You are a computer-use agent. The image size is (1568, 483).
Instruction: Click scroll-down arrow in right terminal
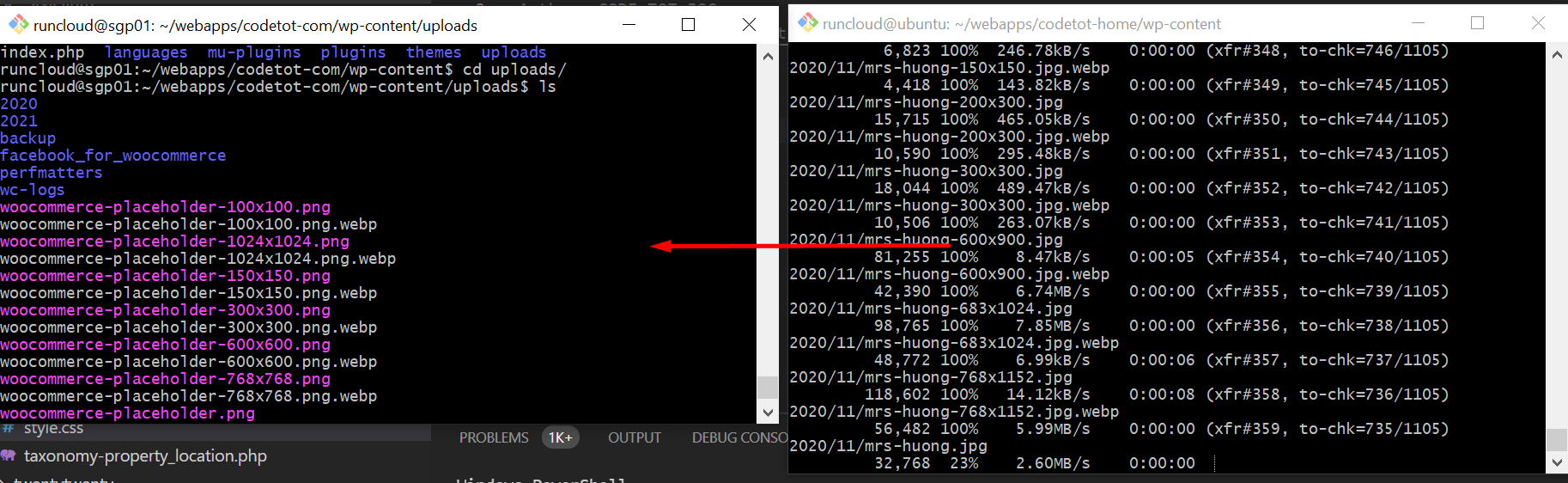[x=1557, y=462]
